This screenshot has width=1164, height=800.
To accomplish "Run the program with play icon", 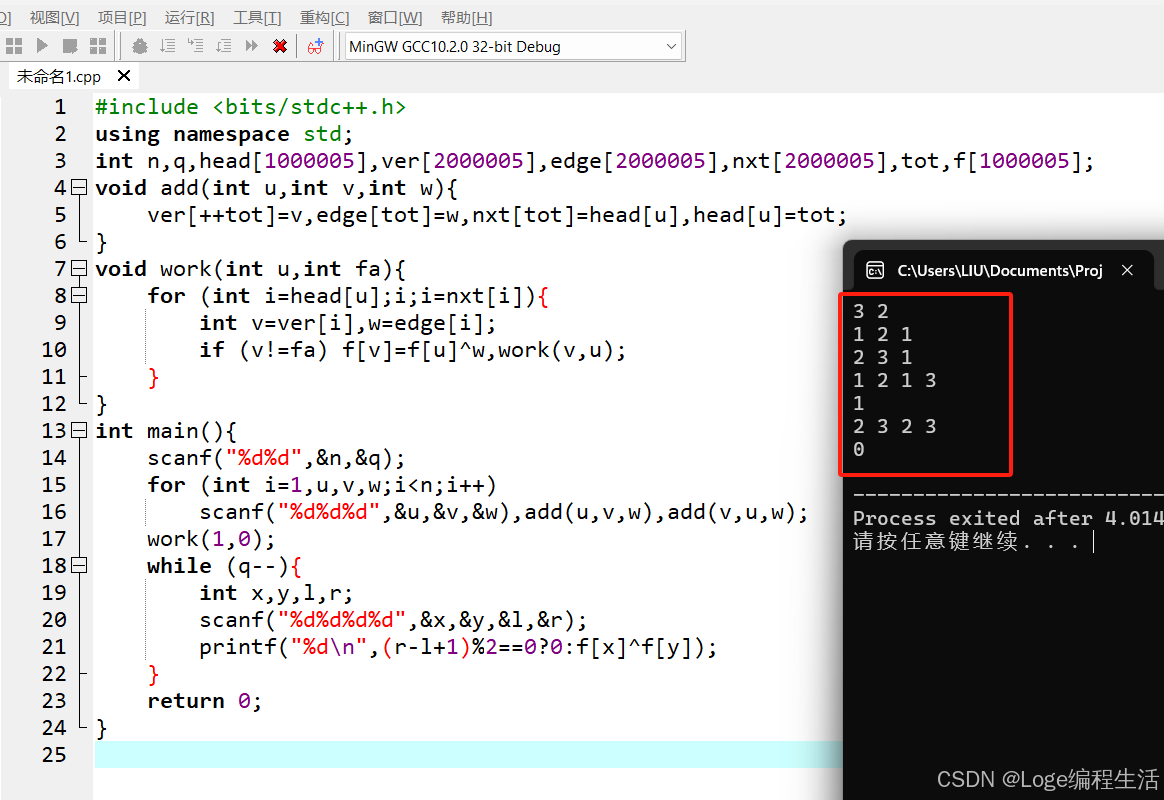I will [x=42, y=46].
